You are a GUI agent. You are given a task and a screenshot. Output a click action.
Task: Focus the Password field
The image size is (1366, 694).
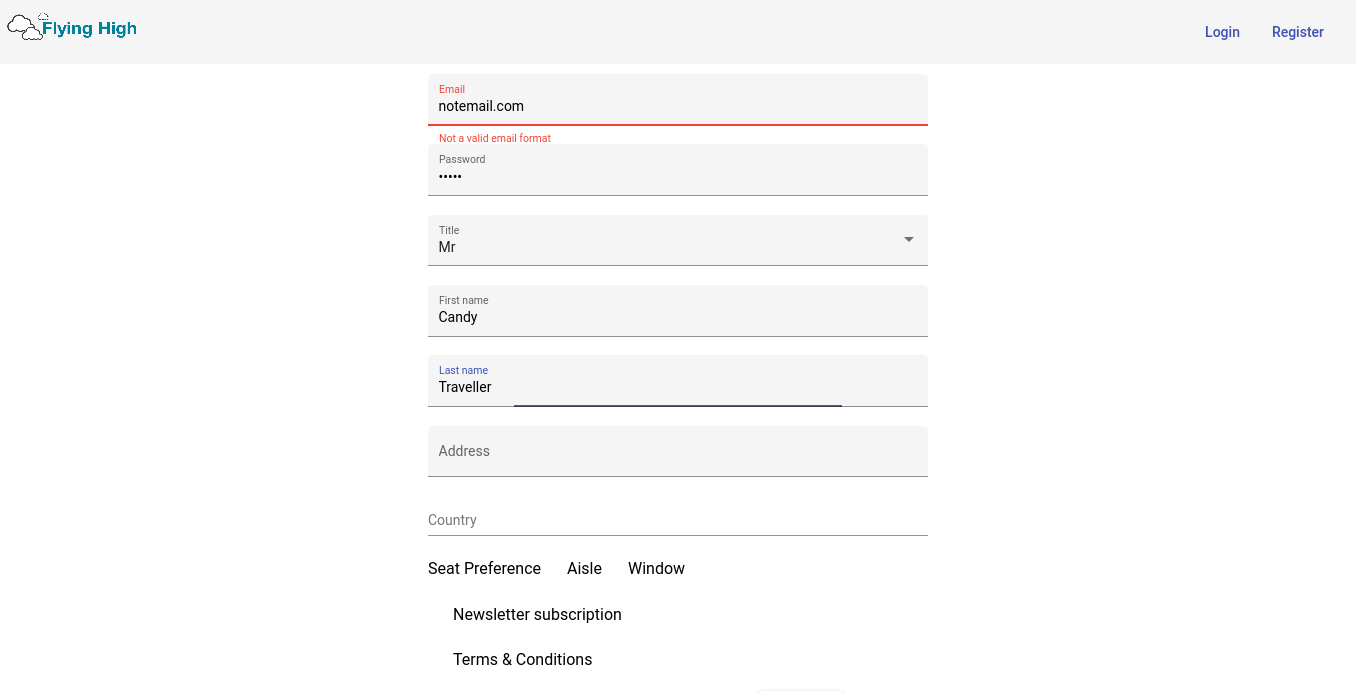point(678,170)
